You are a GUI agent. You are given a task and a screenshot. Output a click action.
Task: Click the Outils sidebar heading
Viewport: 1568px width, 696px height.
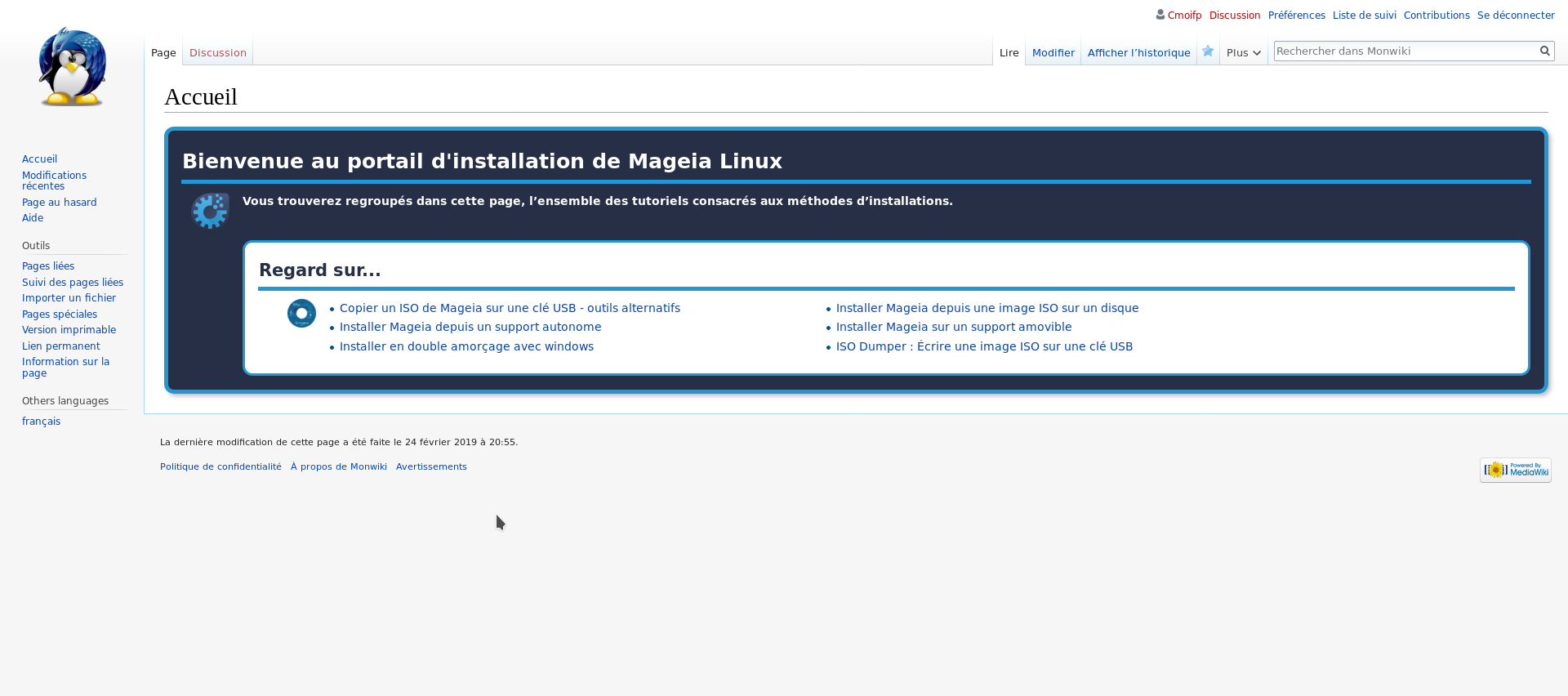(x=36, y=246)
